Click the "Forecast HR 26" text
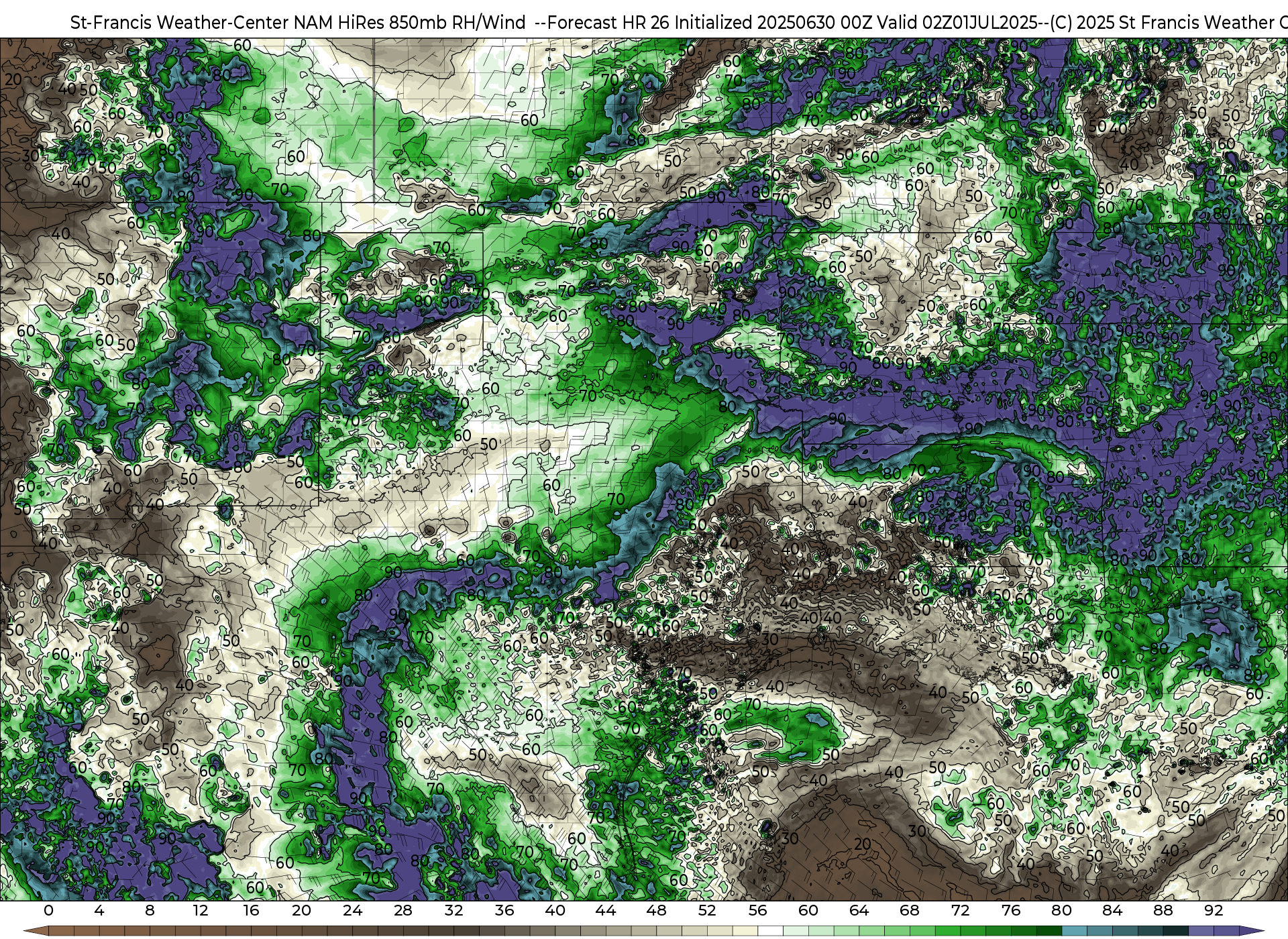This screenshot has width=1288, height=939. coord(610,22)
